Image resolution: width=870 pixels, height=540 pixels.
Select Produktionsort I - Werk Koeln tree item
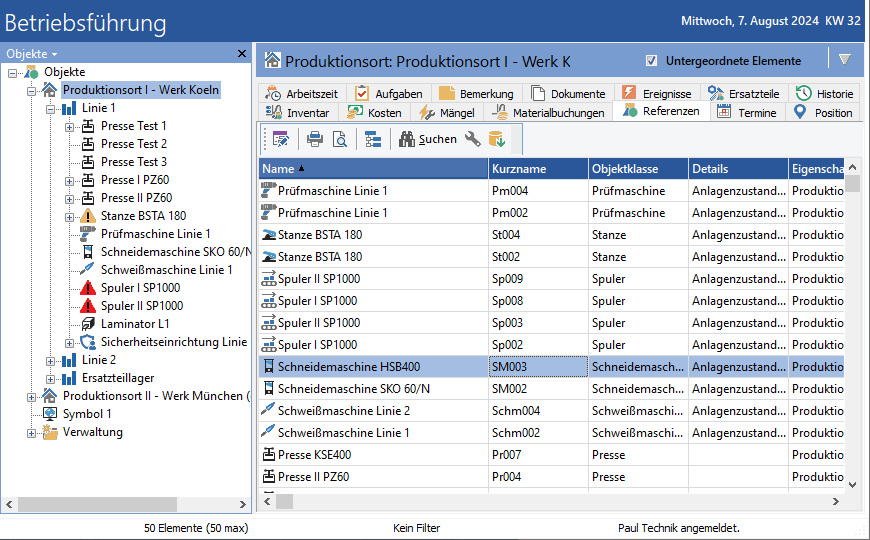[141, 90]
